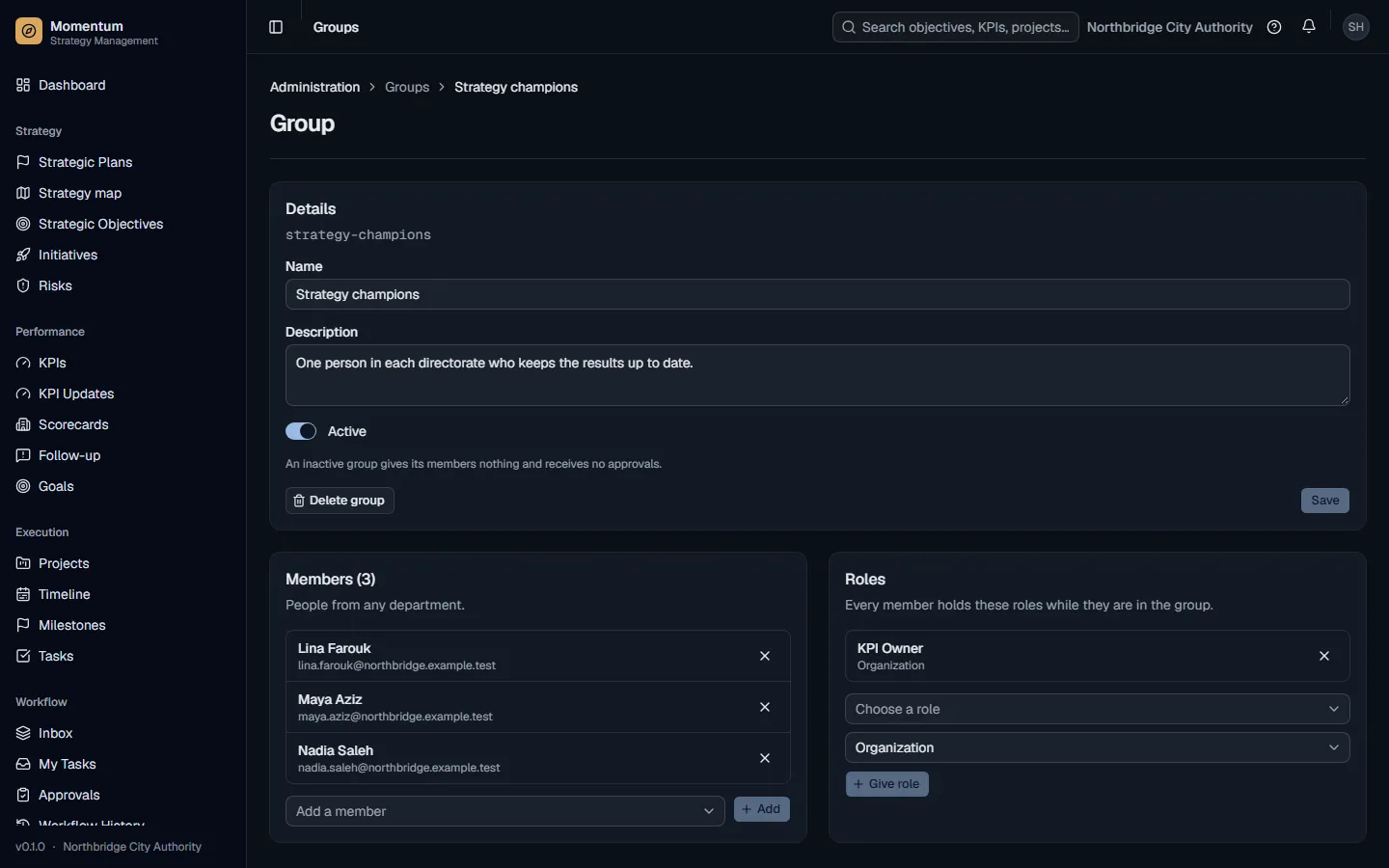Remove Nadia Saleh from members

765,758
